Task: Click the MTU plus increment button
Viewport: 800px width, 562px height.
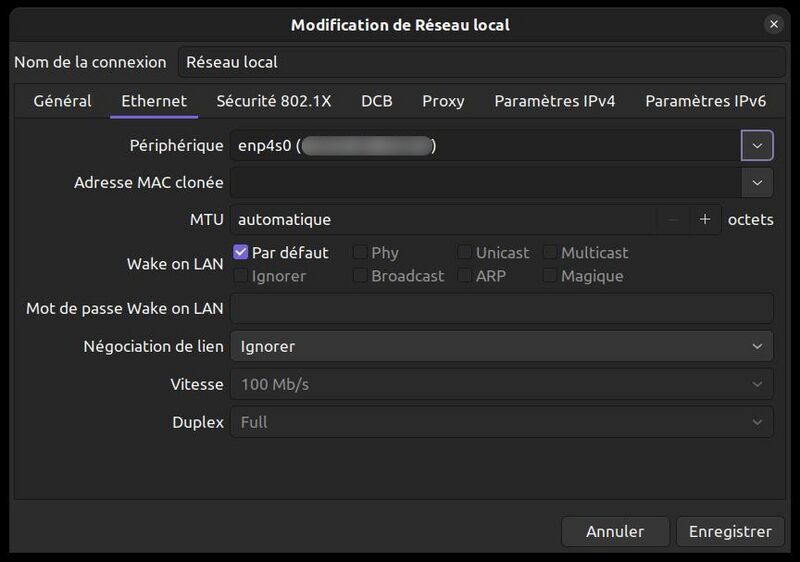Action: coord(705,219)
